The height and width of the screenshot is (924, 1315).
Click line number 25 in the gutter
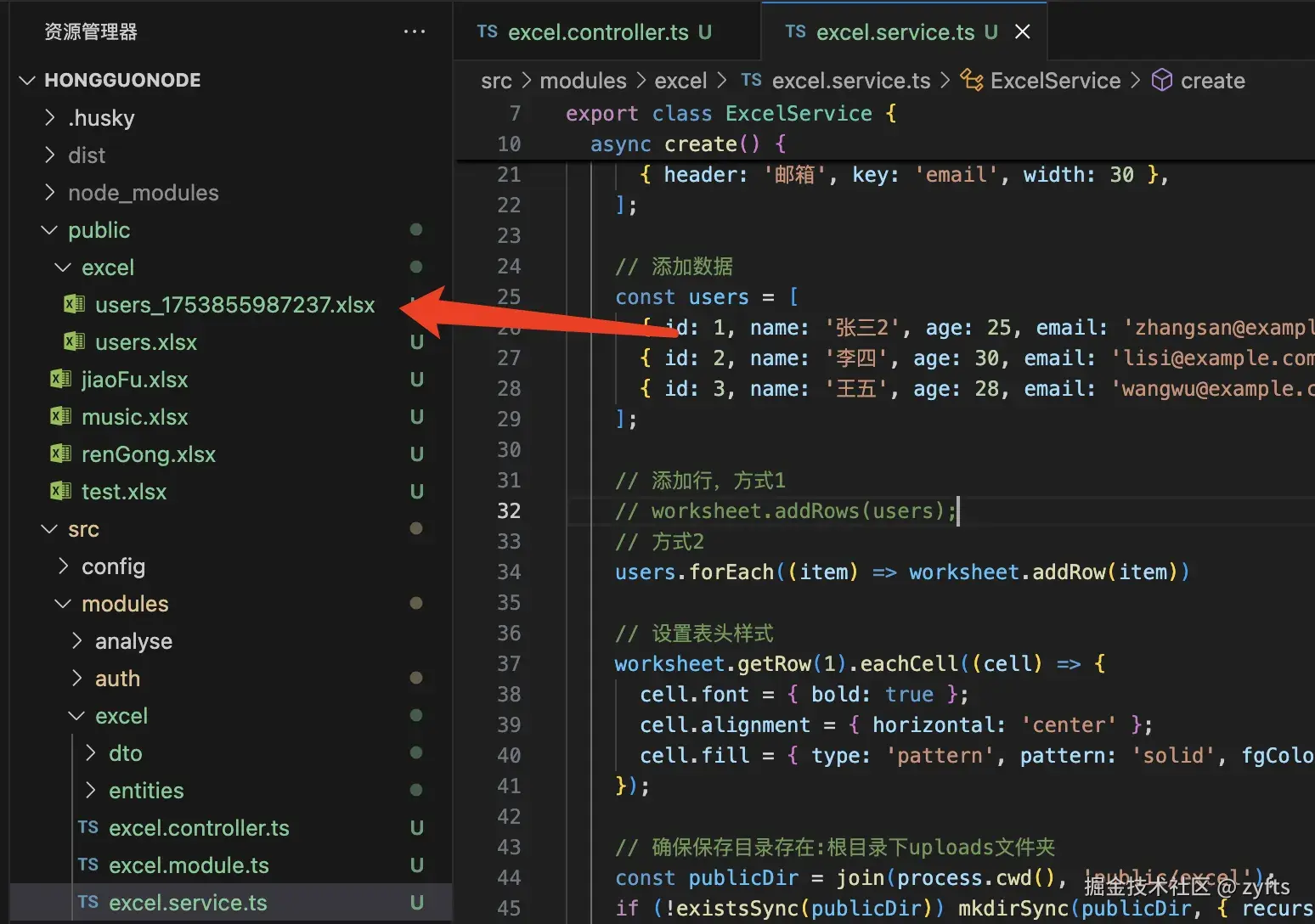coord(509,296)
